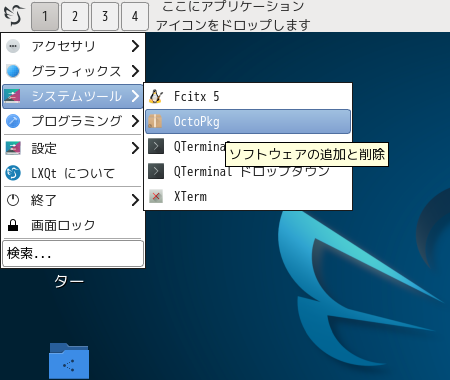Open the プログラミング submenu

click(x=73, y=121)
